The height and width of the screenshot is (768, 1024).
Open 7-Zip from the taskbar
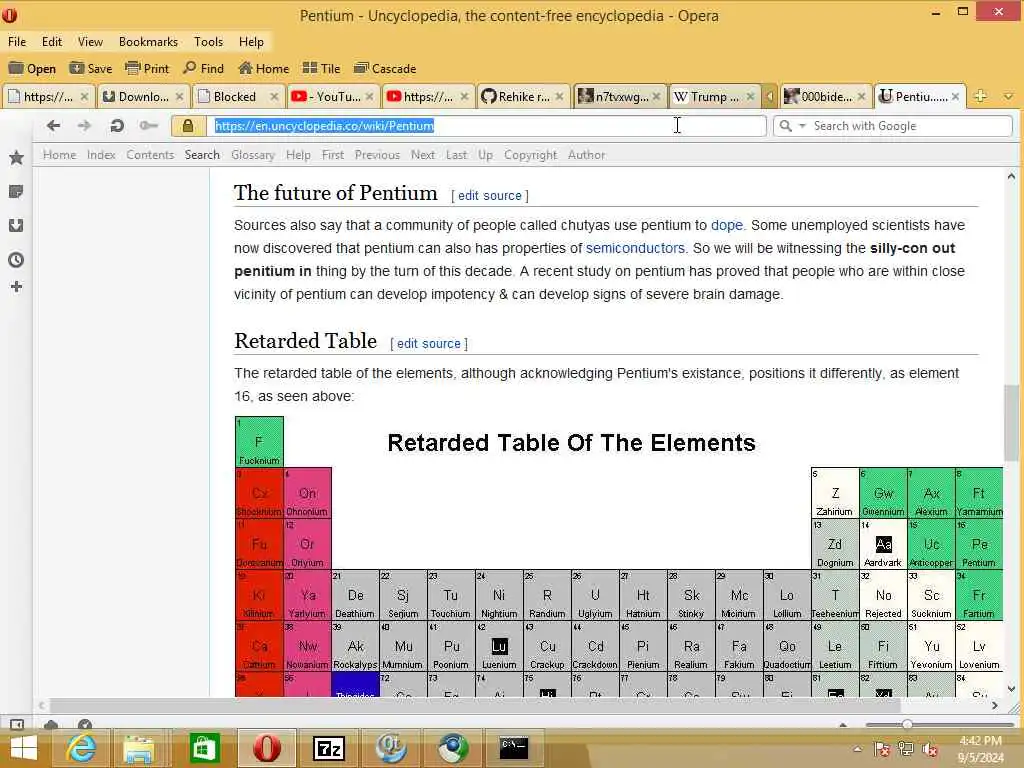click(x=329, y=748)
